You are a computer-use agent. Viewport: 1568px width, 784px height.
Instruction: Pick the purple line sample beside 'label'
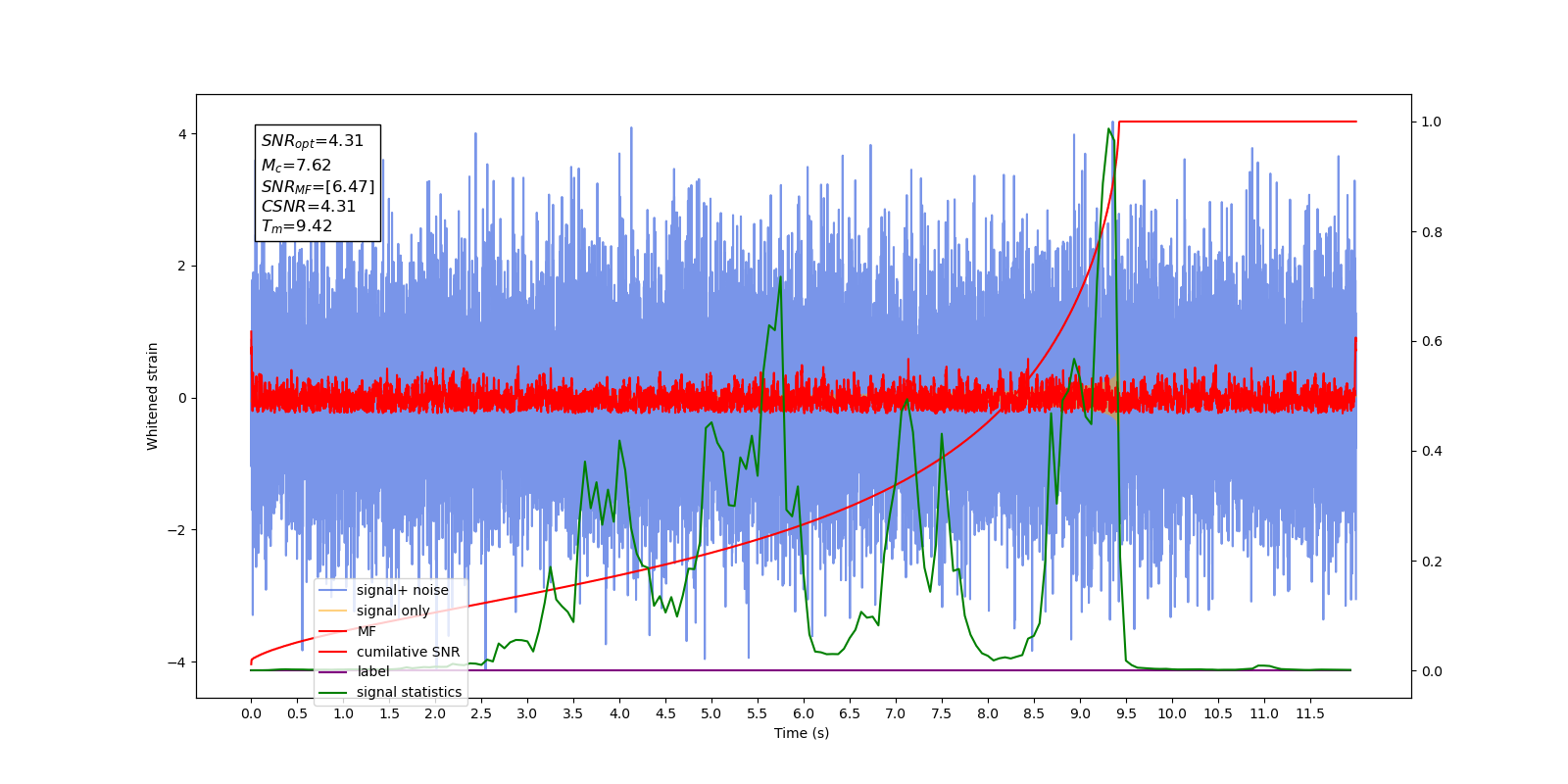tap(333, 671)
